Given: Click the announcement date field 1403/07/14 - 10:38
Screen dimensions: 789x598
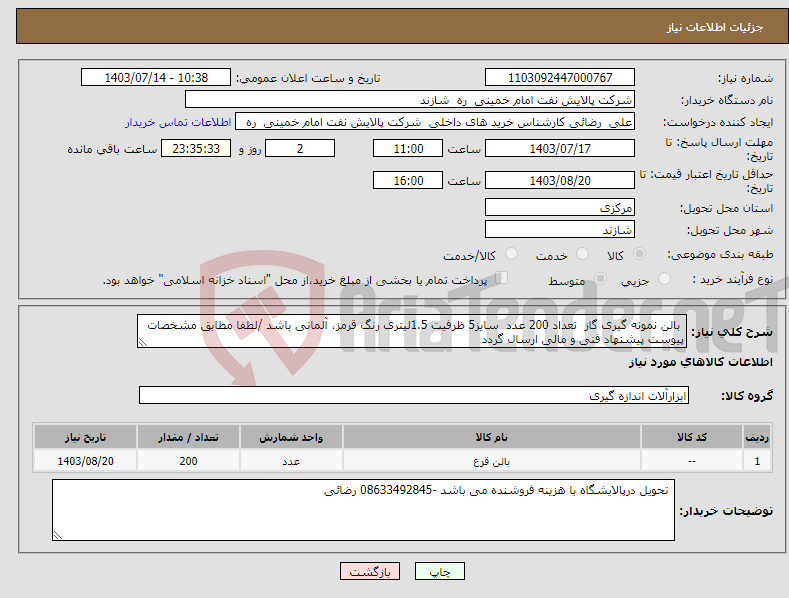Looking at the screenshot, I should coord(156,78).
